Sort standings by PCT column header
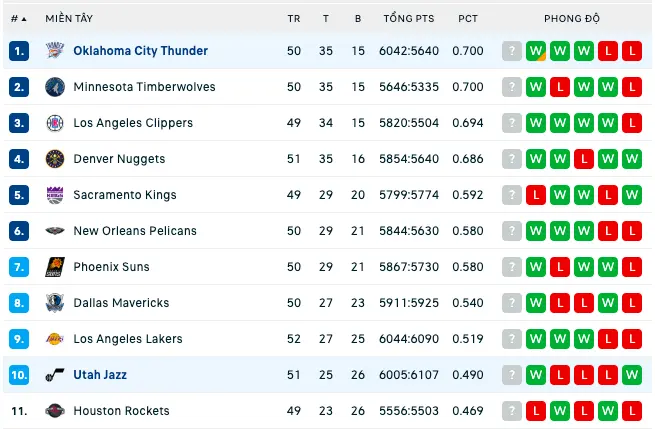 click(x=467, y=19)
